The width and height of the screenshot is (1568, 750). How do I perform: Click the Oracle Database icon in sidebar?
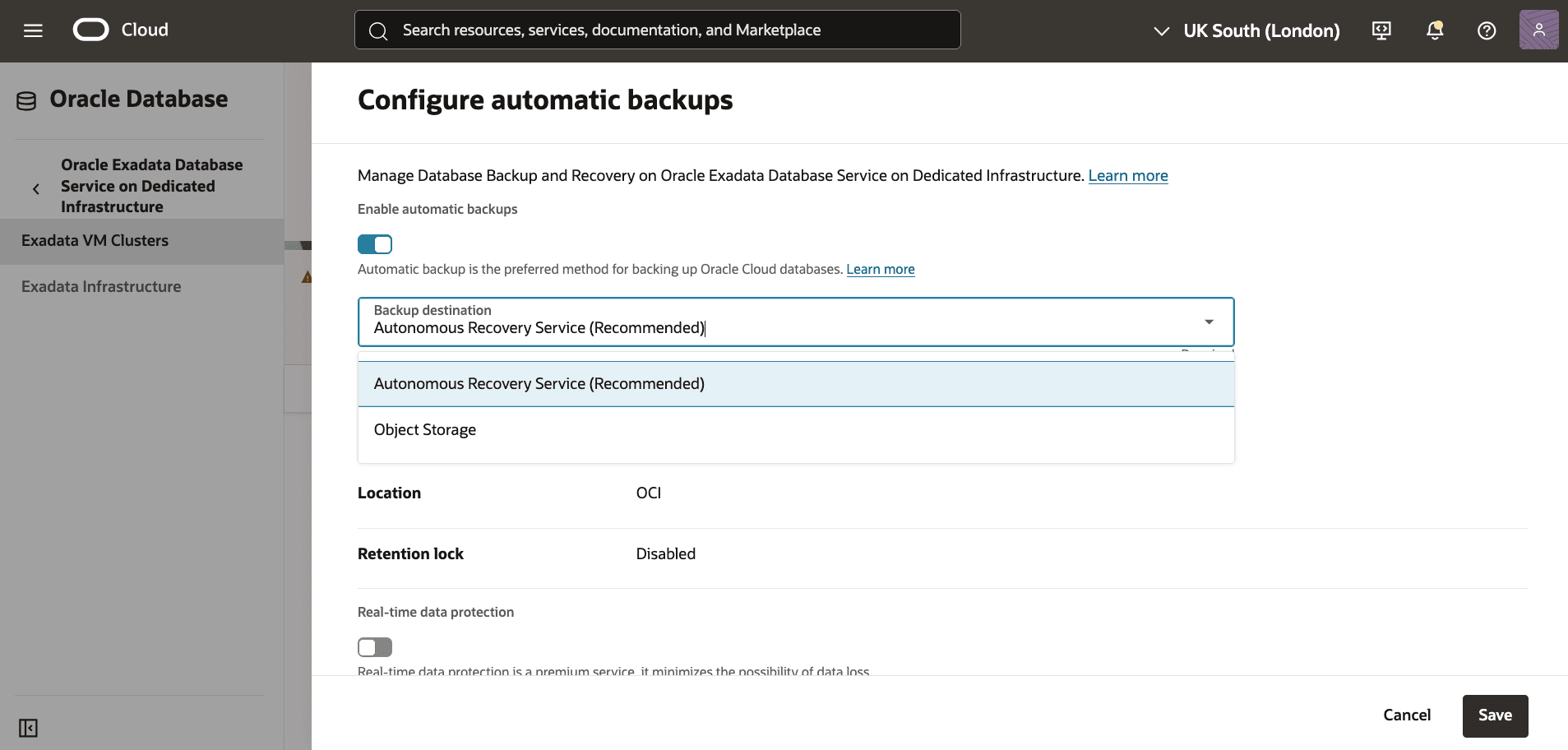click(27, 99)
